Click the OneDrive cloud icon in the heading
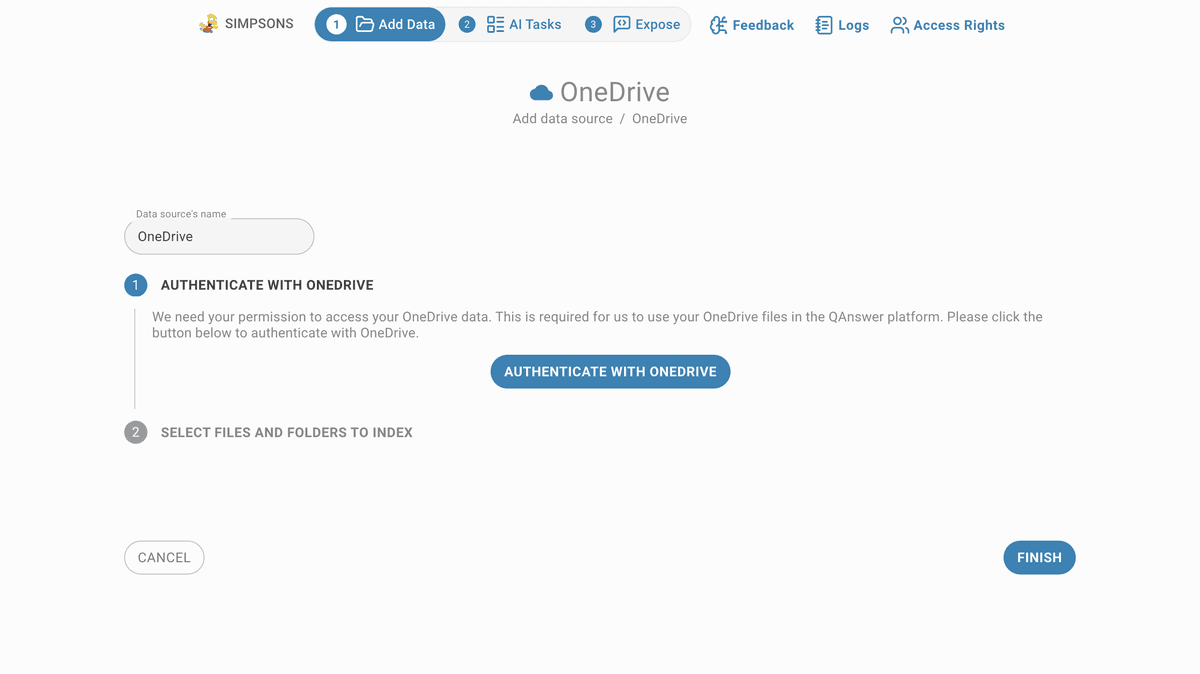This screenshot has height=674, width=1200. pyautogui.click(x=541, y=93)
